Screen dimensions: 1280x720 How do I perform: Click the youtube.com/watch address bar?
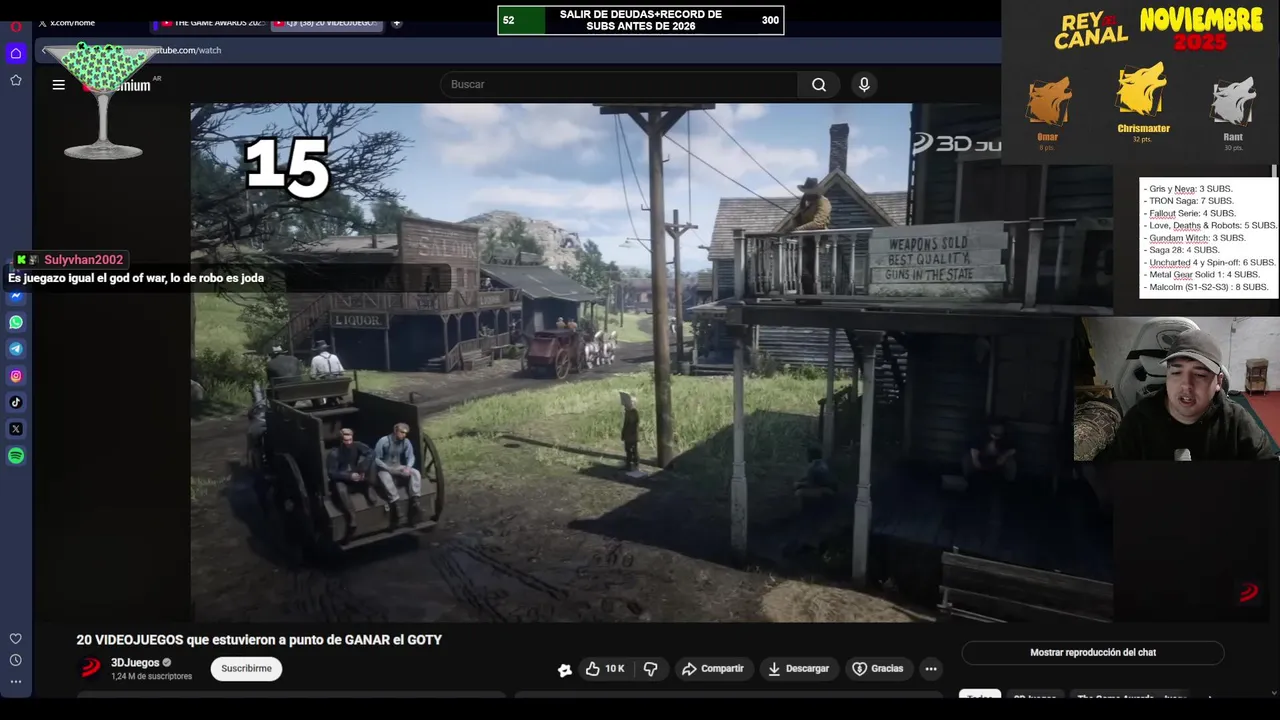point(520,50)
